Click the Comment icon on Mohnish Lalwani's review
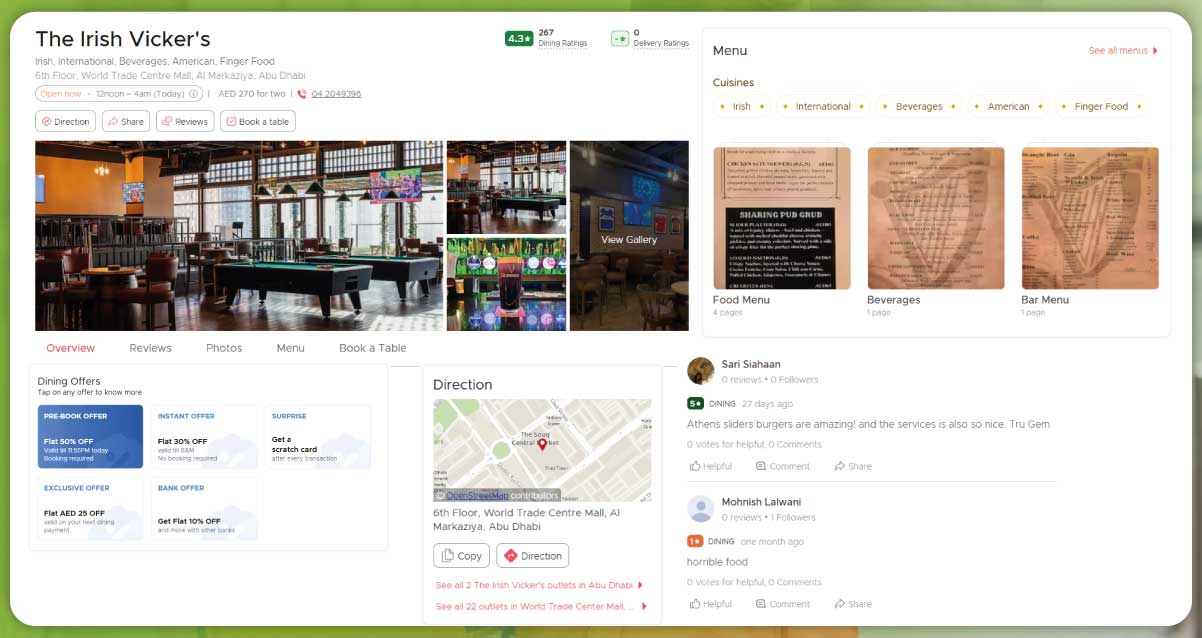This screenshot has height=638, width=1202. click(x=761, y=604)
